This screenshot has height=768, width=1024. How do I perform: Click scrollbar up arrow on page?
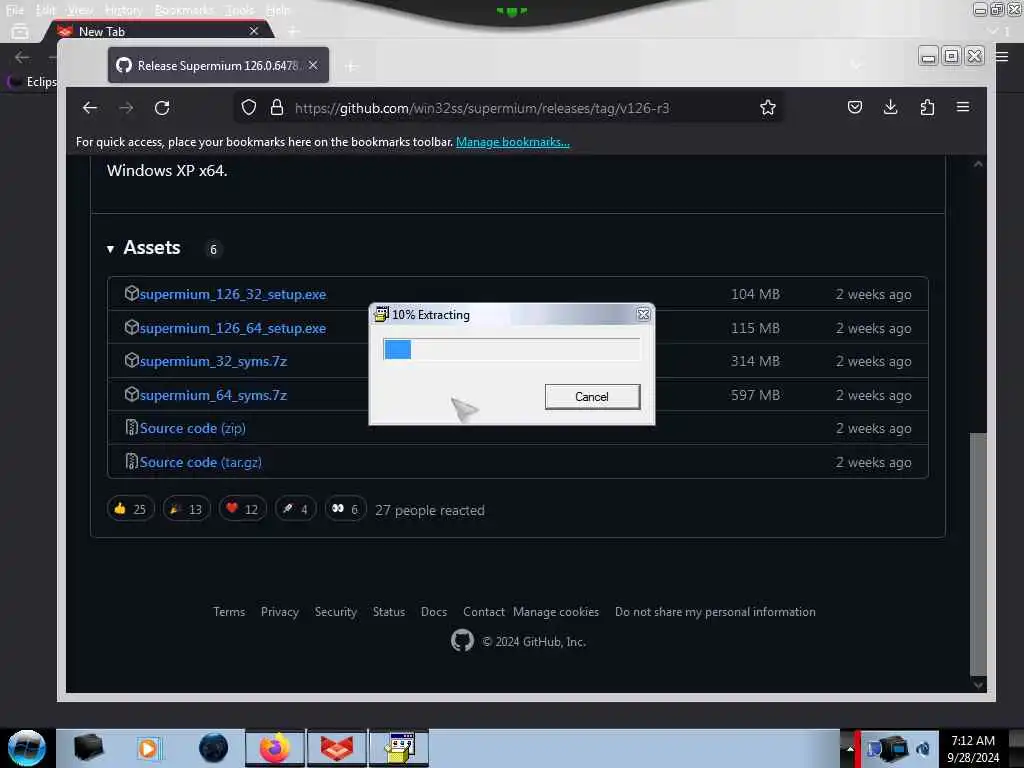(978, 165)
